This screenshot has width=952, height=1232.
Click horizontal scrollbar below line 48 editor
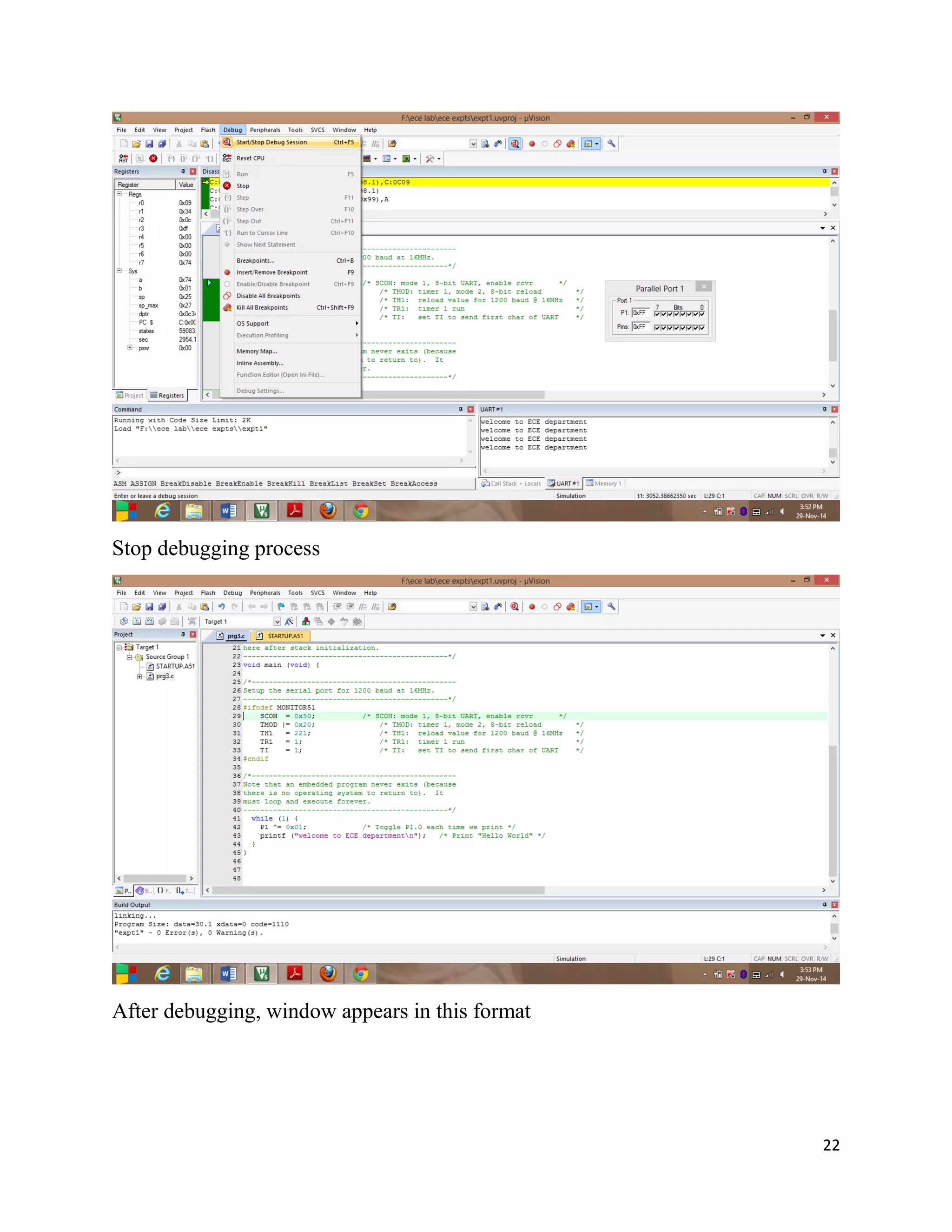pos(378,890)
